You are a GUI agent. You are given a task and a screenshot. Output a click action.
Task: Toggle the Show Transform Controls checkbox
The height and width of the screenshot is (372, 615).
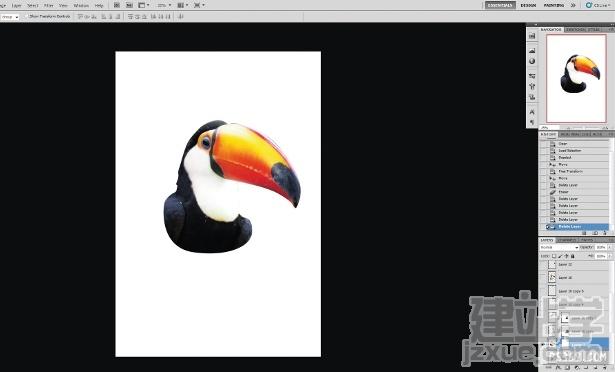27,16
